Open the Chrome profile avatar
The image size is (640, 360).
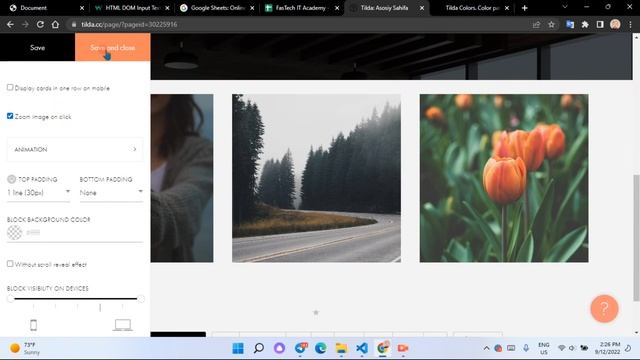click(x=615, y=24)
